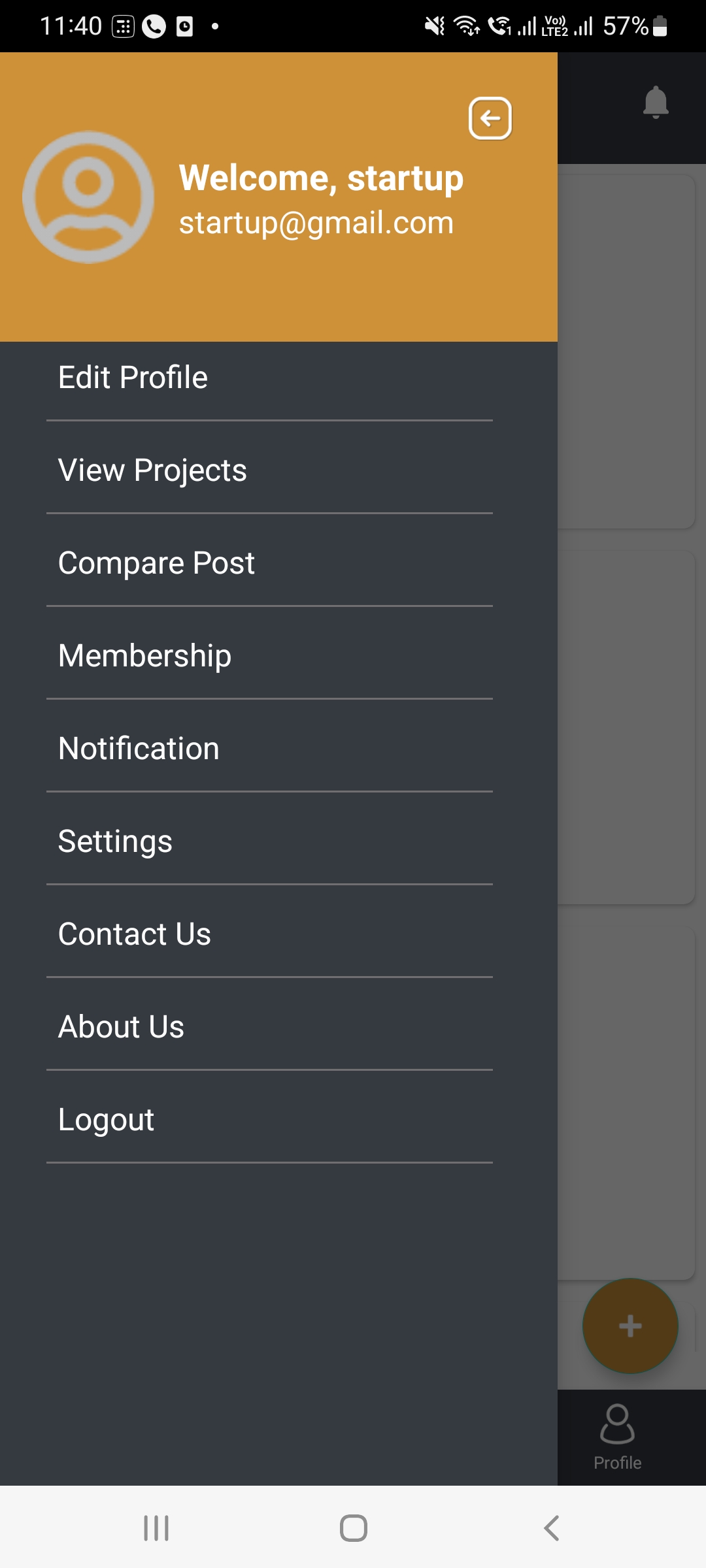Image resolution: width=706 pixels, height=1568 pixels.
Task: Tap the Welcome, startup heading
Action: [x=321, y=178]
